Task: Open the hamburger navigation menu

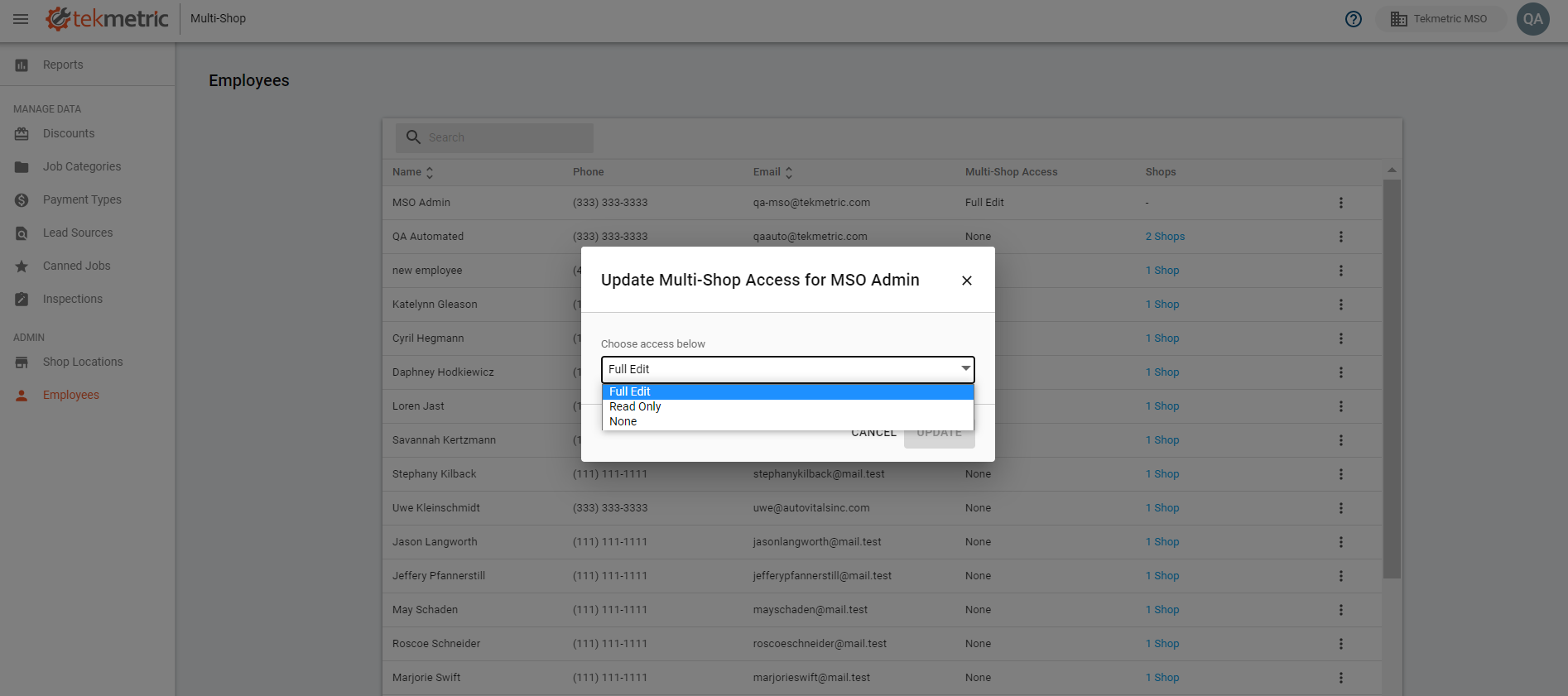Action: [x=21, y=18]
